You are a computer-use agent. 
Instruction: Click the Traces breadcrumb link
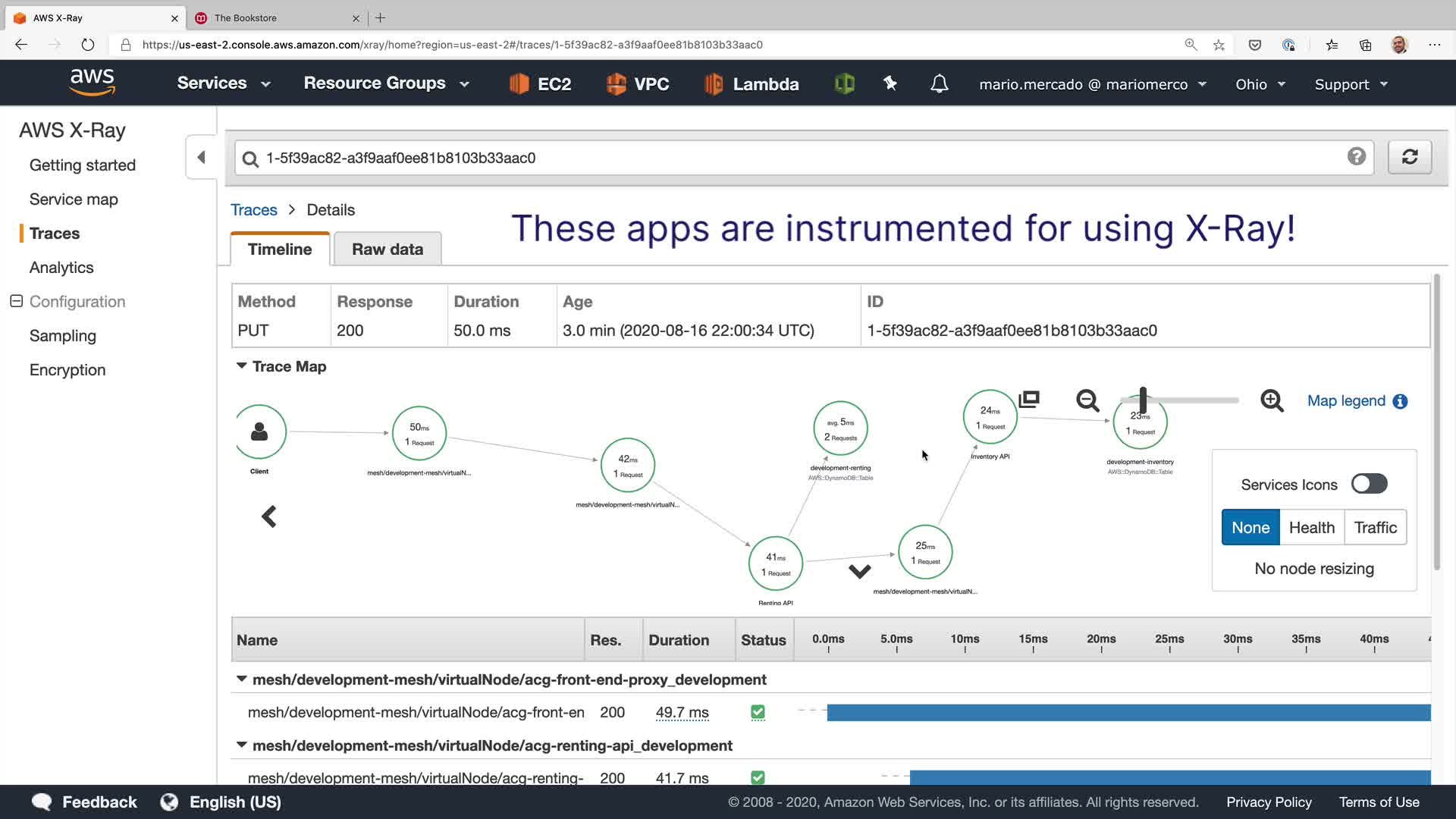point(253,210)
